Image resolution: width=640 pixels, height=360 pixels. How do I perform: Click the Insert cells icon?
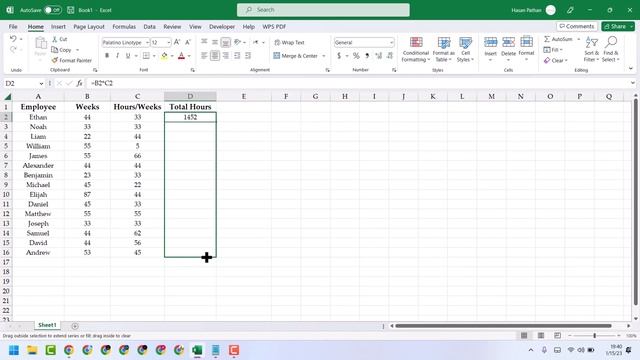click(x=491, y=42)
